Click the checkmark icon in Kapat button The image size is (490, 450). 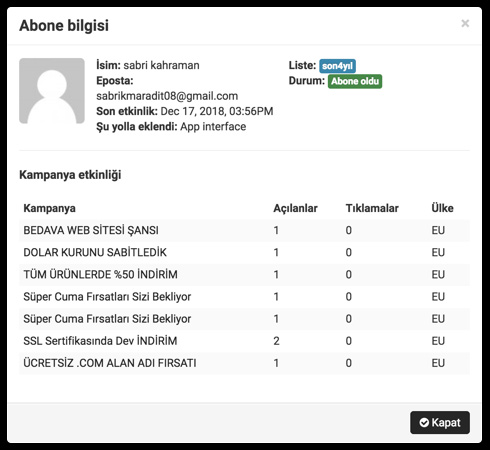(x=424, y=423)
